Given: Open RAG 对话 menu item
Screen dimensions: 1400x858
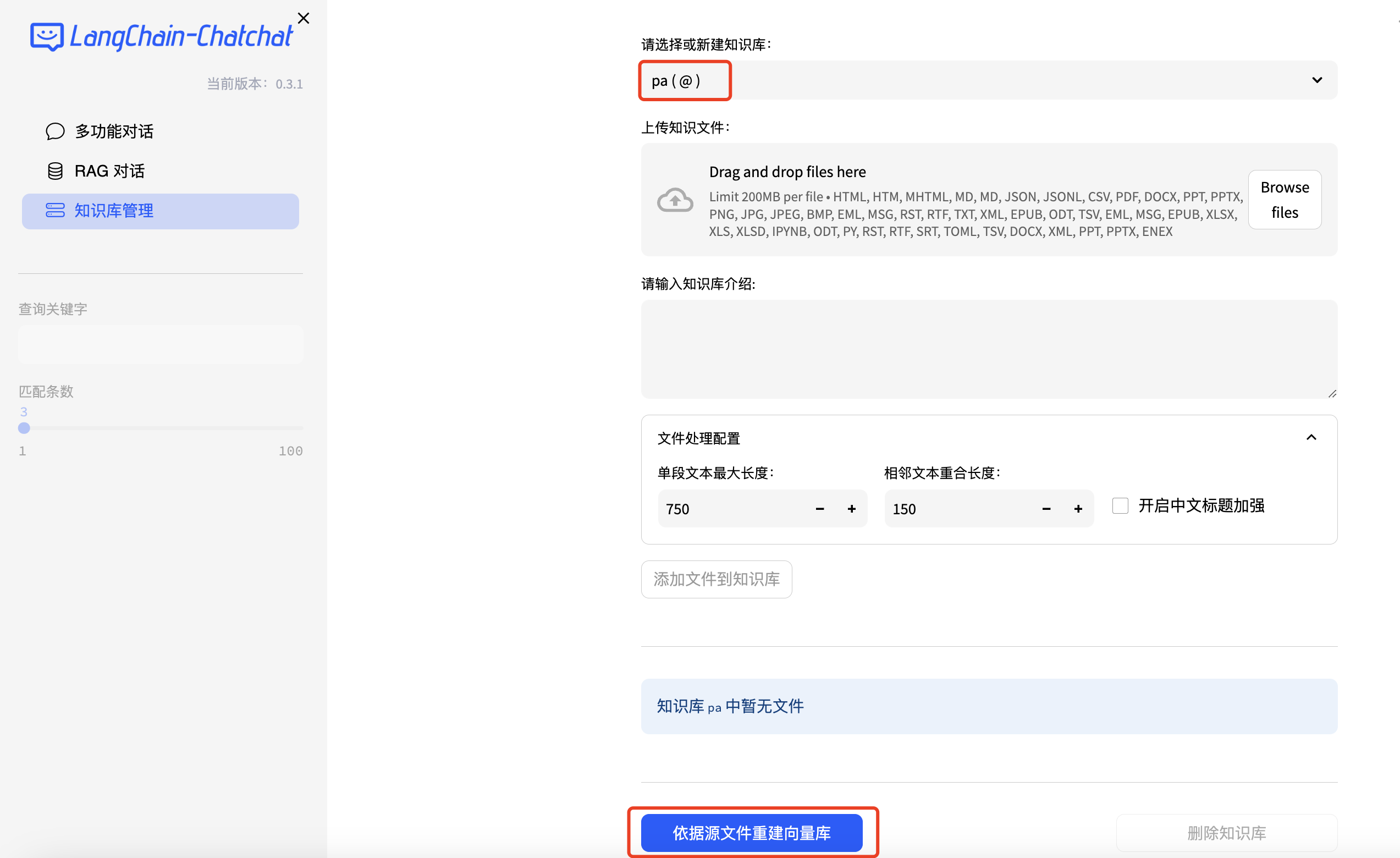Looking at the screenshot, I should (x=160, y=171).
